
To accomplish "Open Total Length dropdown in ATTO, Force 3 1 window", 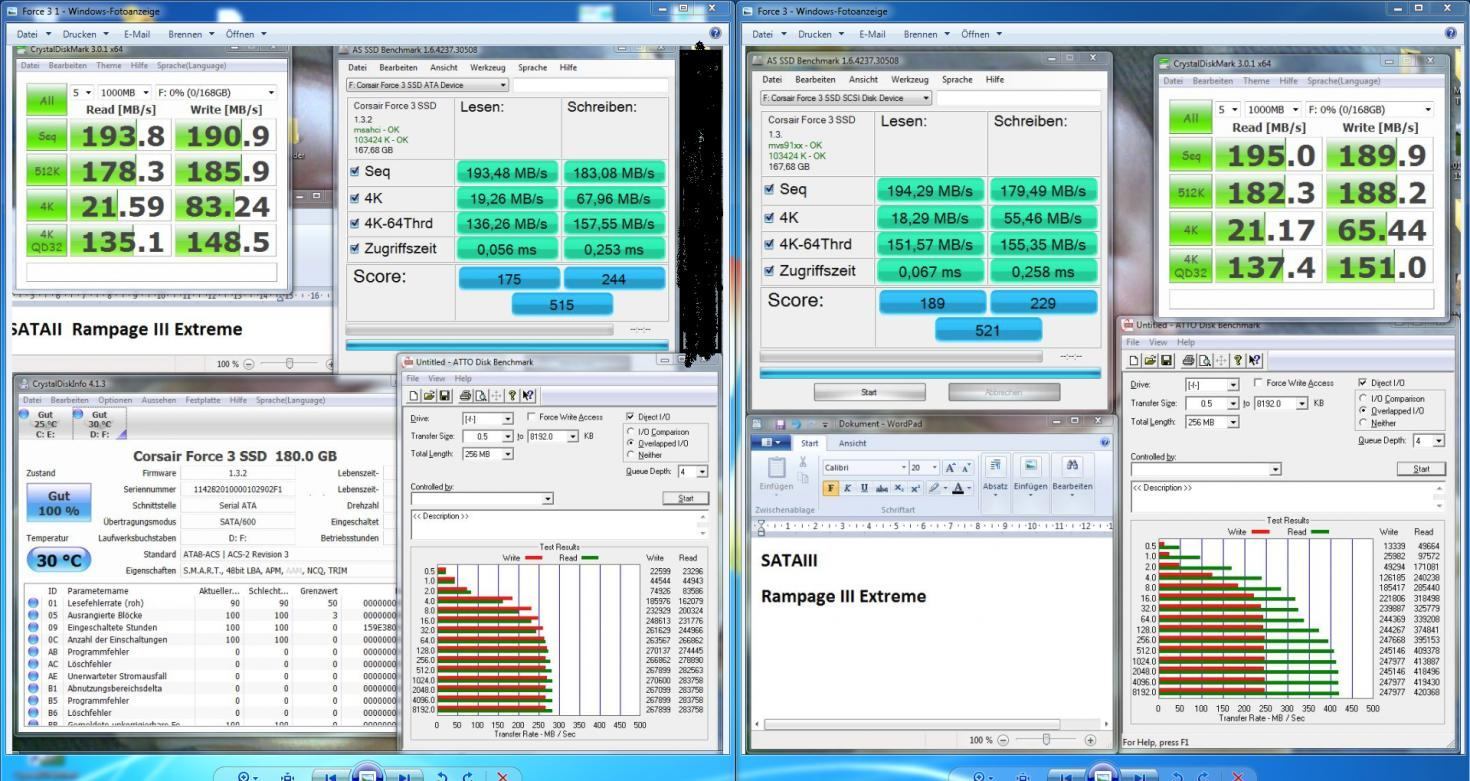I will pyautogui.click(x=507, y=454).
